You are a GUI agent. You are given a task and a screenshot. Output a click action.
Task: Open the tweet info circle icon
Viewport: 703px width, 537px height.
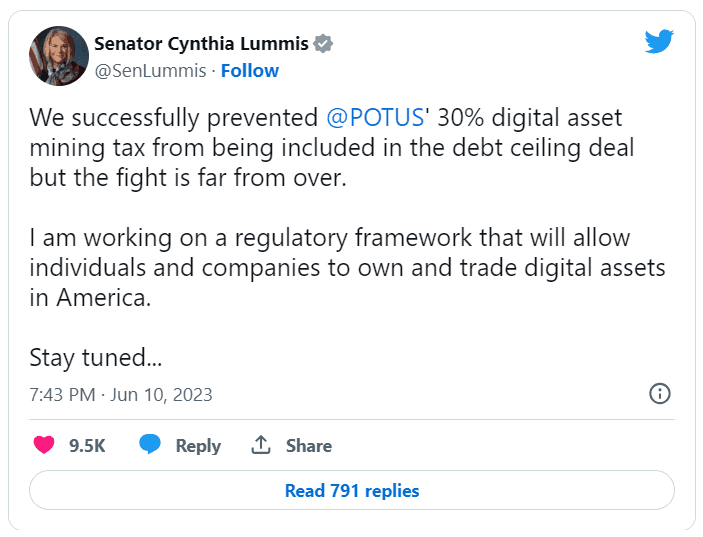click(660, 393)
